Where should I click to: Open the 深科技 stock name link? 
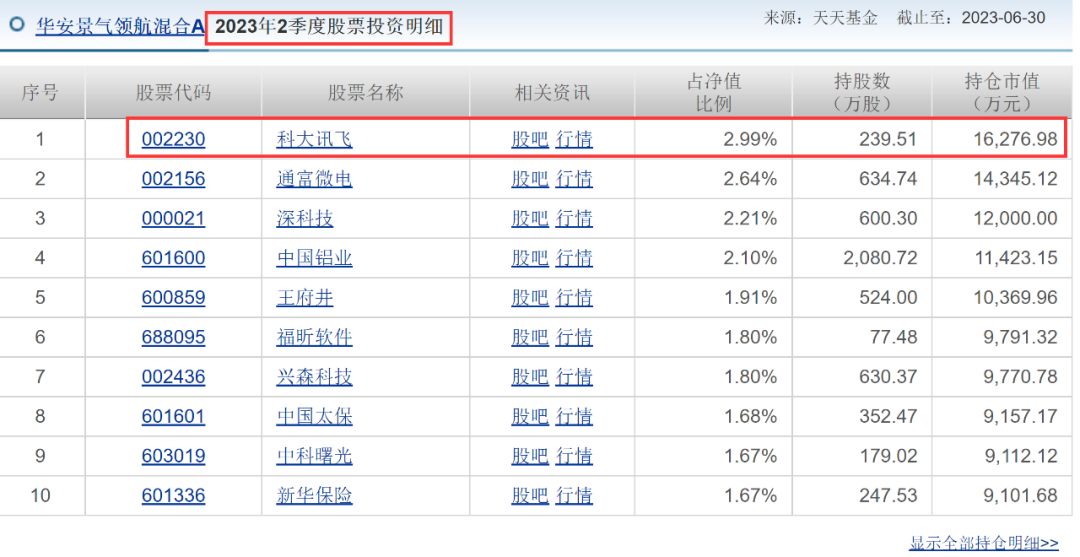305,219
